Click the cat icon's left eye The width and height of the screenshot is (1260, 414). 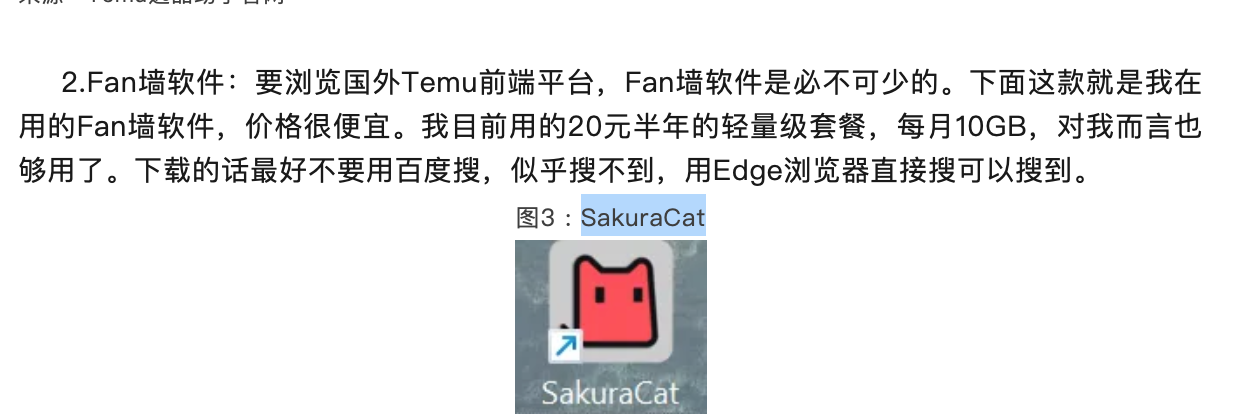coord(598,294)
